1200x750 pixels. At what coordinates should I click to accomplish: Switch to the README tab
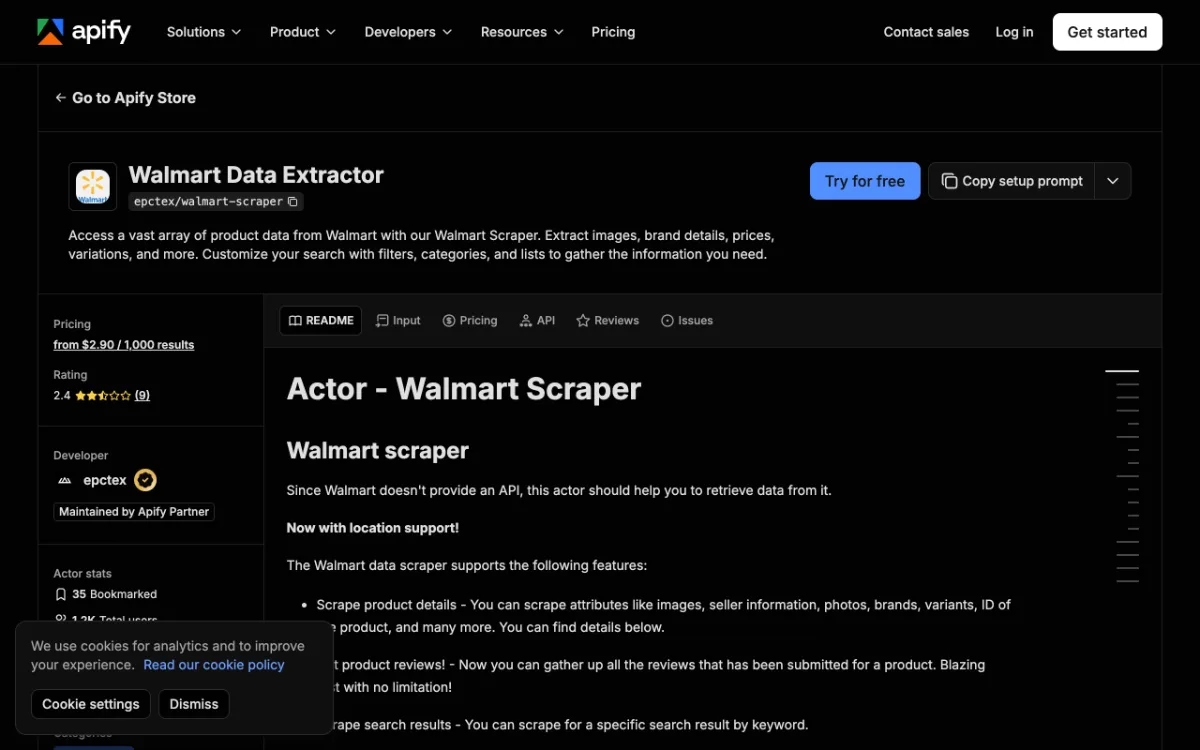click(x=321, y=321)
